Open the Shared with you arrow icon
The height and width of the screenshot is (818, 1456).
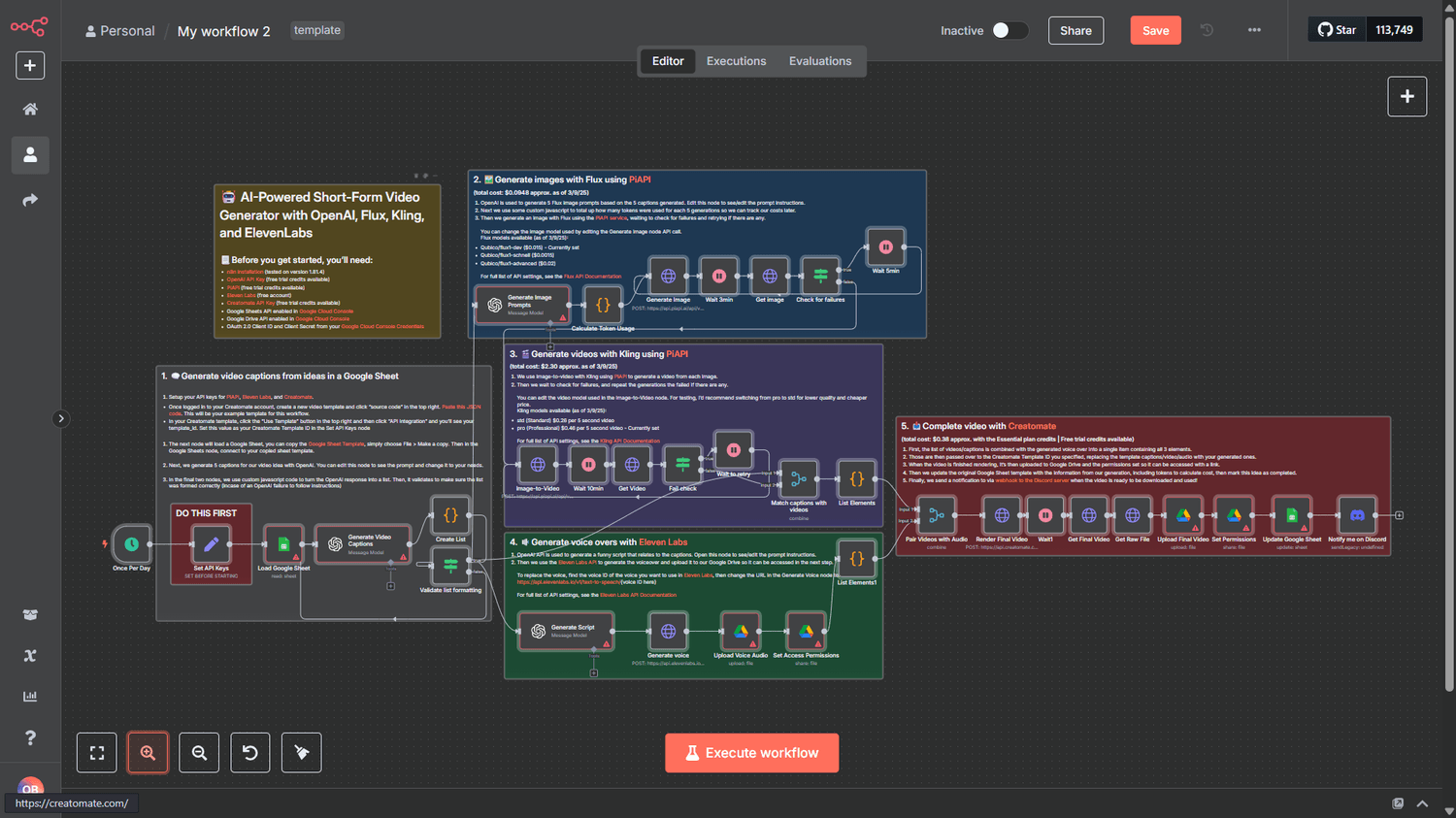(30, 200)
